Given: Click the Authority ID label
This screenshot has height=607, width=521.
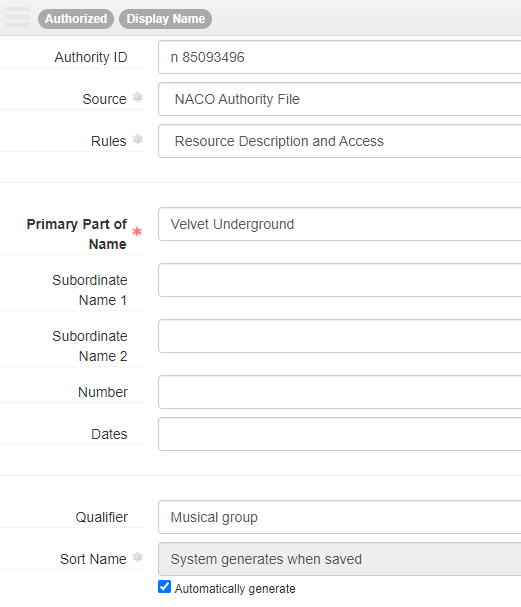Looking at the screenshot, I should [91, 57].
